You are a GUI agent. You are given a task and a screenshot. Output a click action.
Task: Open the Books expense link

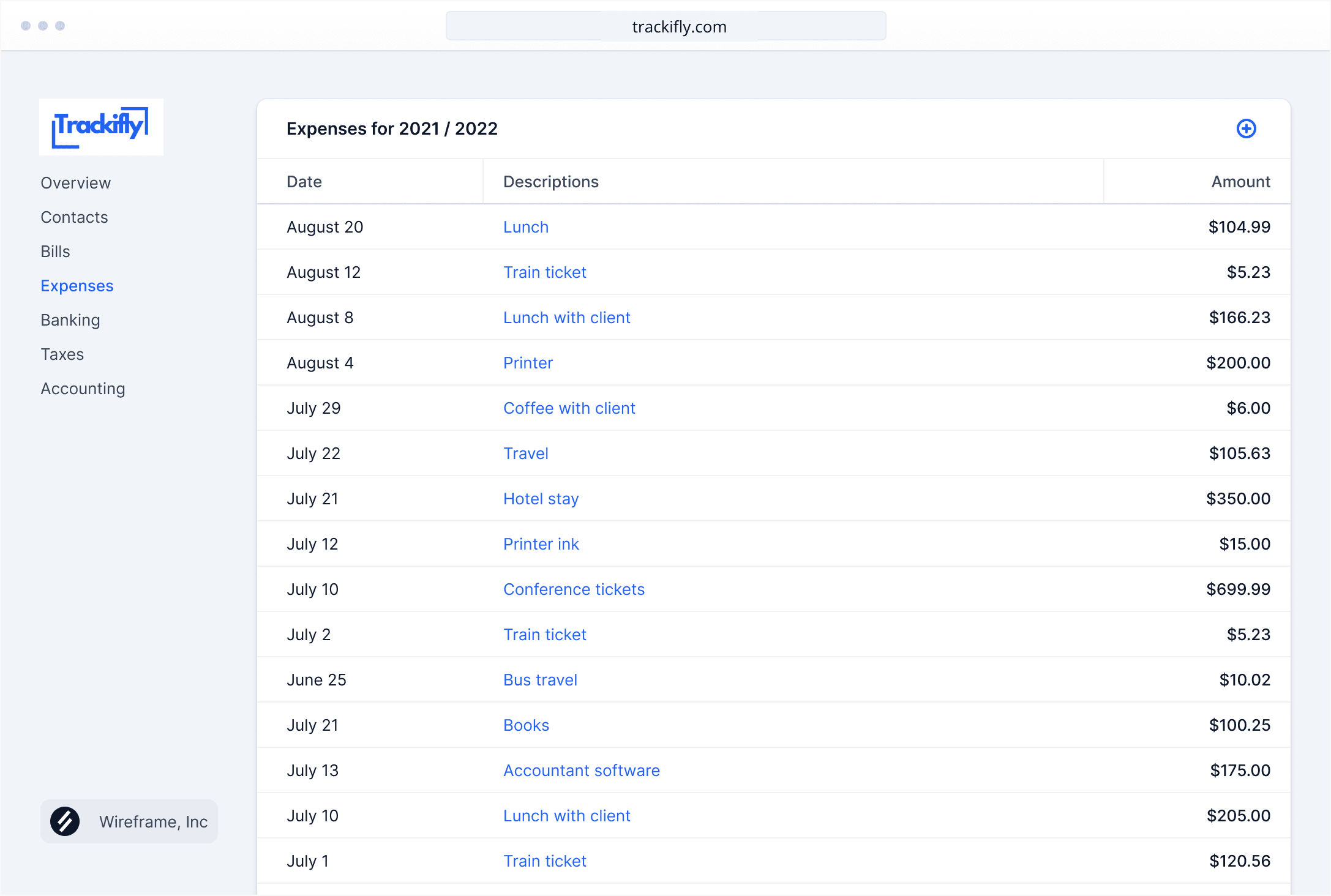527,725
